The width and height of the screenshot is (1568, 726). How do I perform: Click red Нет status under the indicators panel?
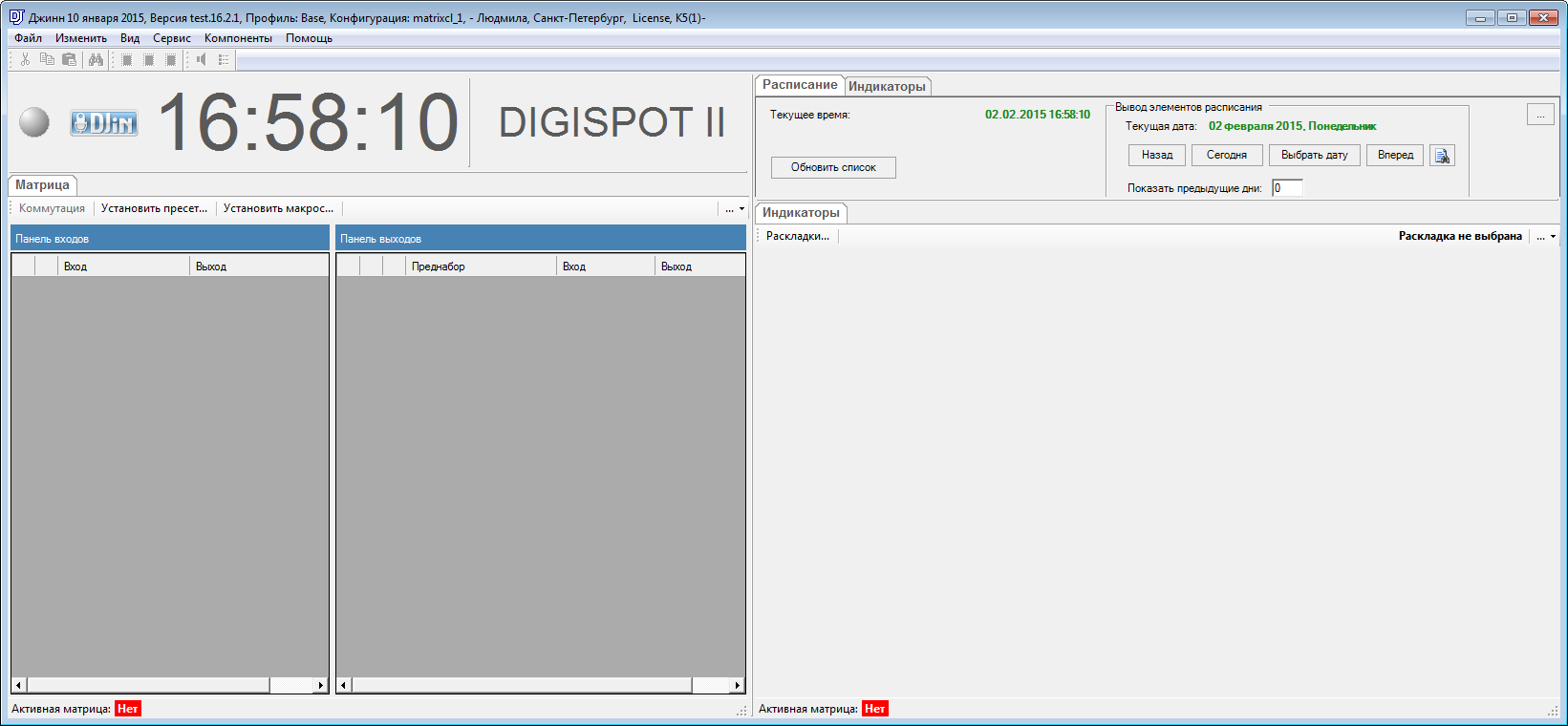tap(874, 709)
